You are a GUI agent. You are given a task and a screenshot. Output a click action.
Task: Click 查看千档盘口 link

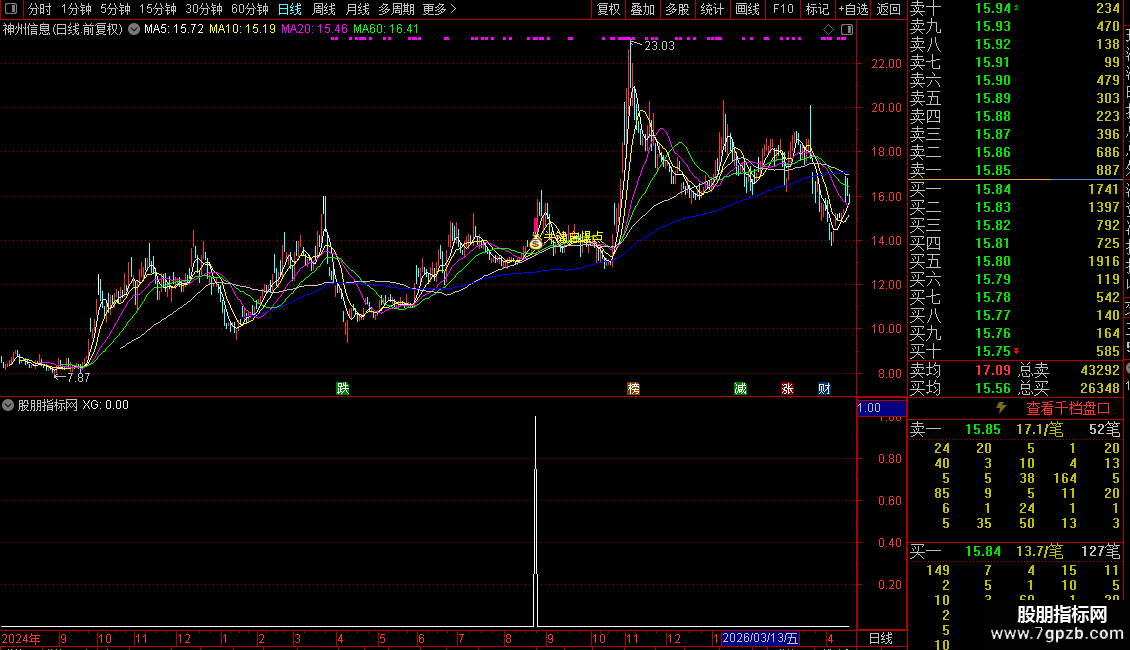(x=1068, y=408)
